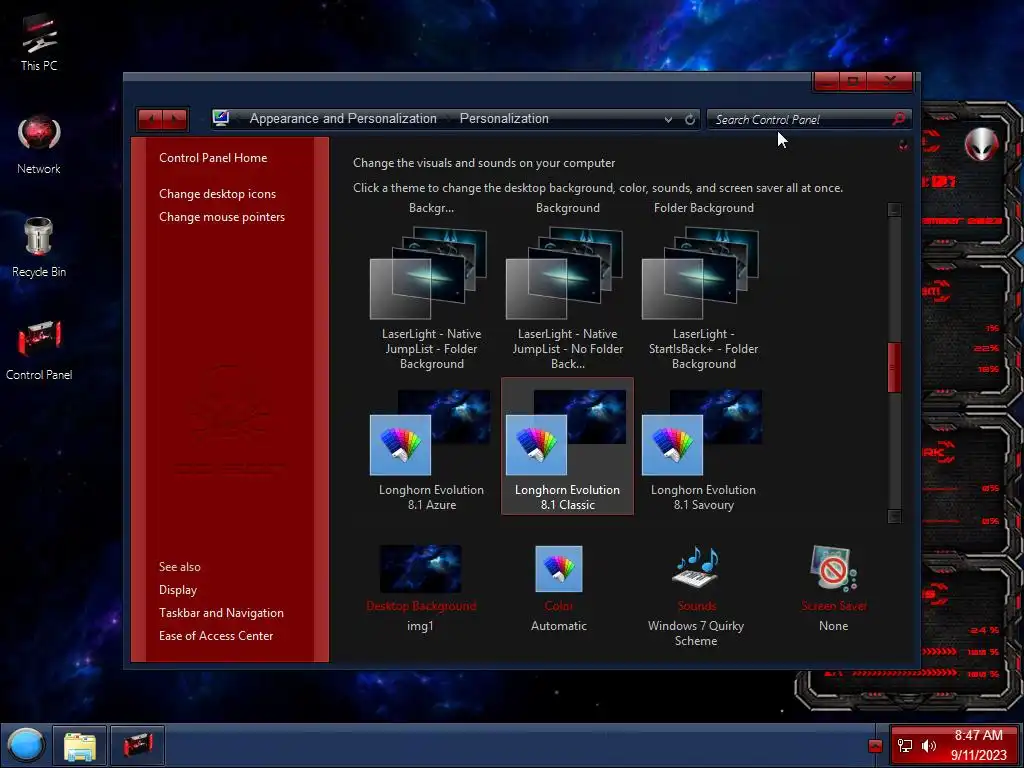Click the theme list scroll-down arrow
Screen dimensions: 1024x768
(x=895, y=517)
